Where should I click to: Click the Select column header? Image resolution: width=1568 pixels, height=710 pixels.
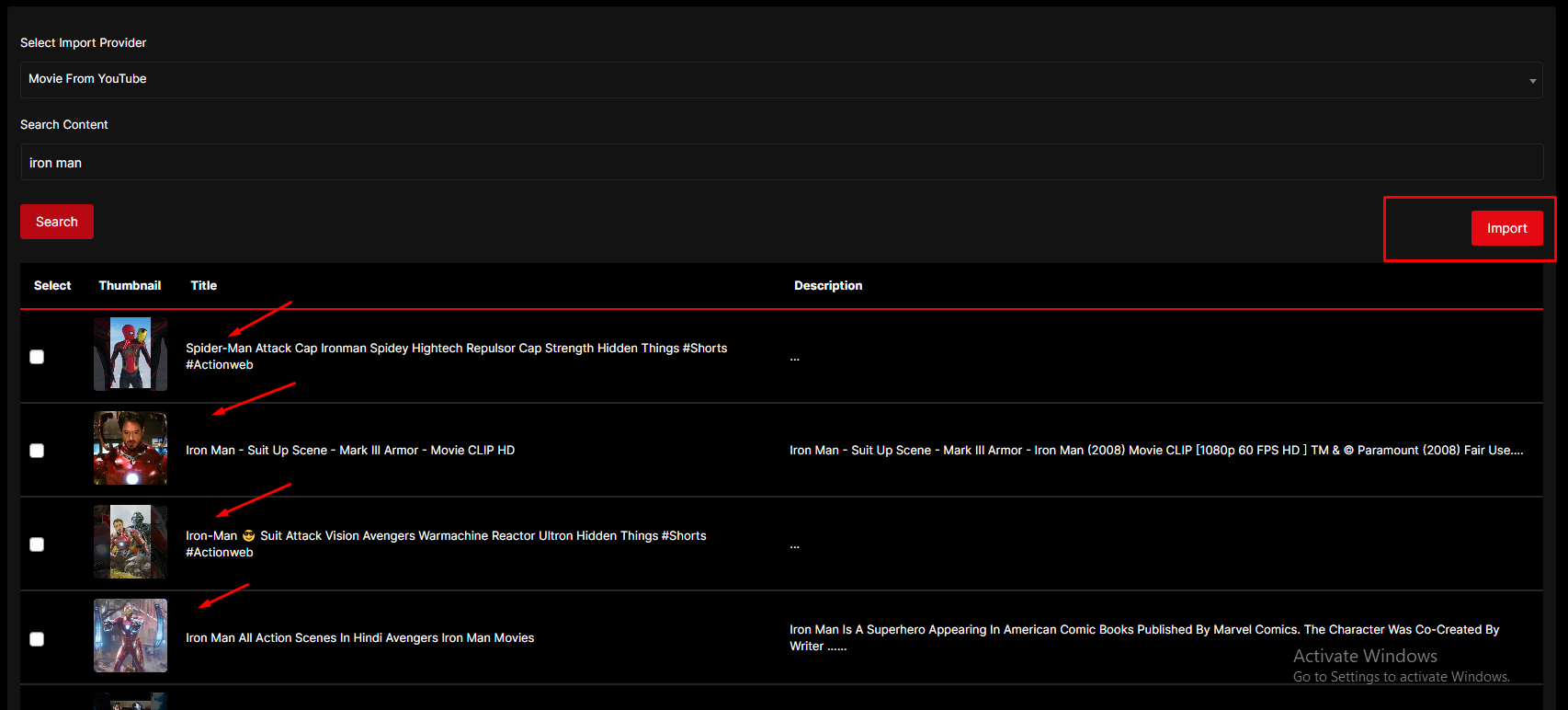(x=52, y=285)
